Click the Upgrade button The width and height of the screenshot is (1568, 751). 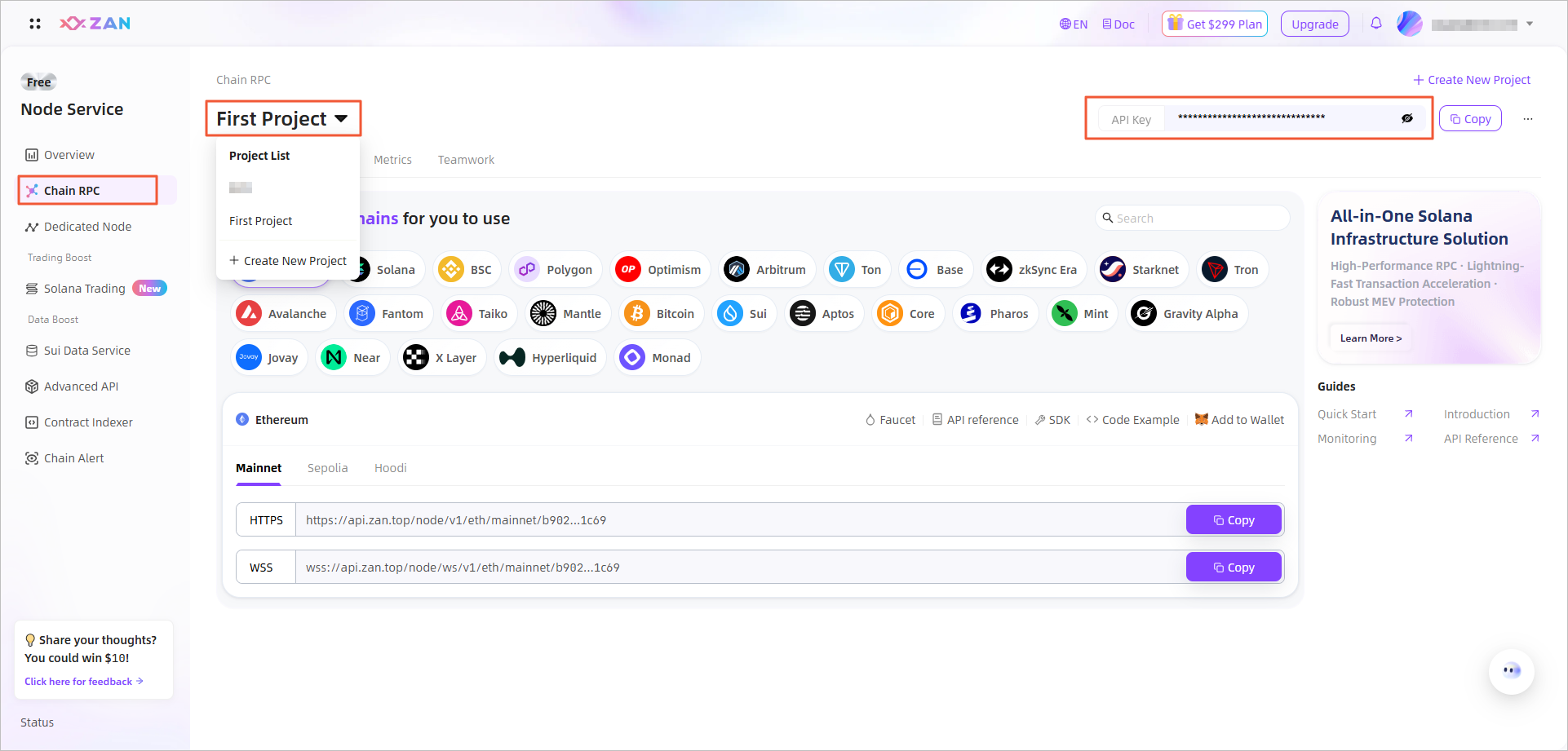coord(1315,24)
